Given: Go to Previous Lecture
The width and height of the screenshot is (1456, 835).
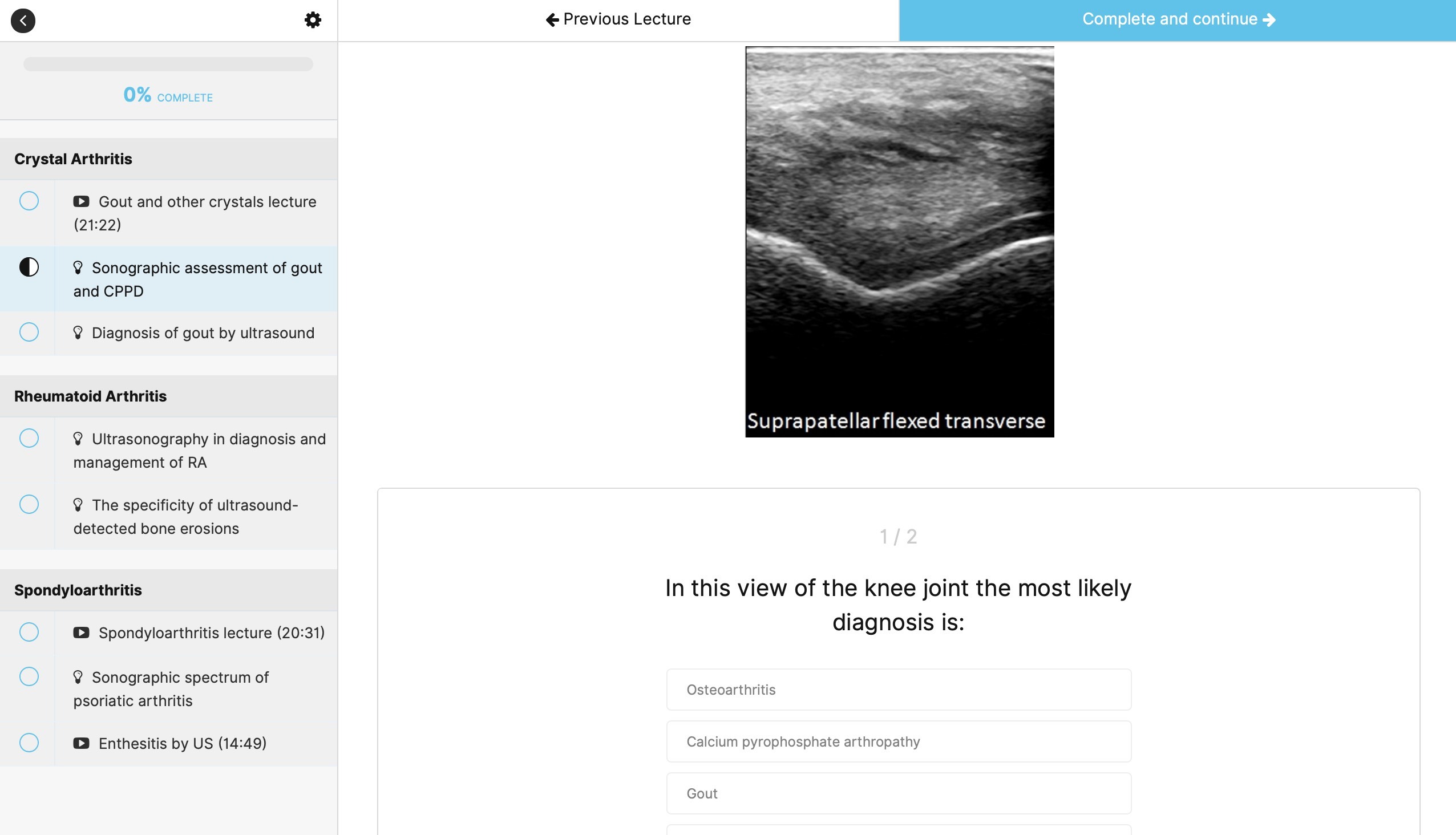Looking at the screenshot, I should [618, 19].
